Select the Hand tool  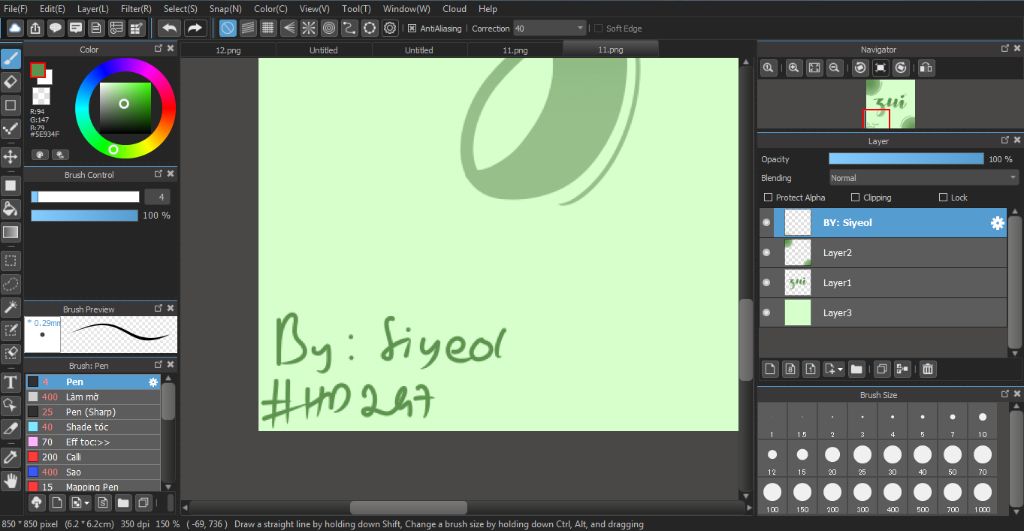[x=10, y=481]
